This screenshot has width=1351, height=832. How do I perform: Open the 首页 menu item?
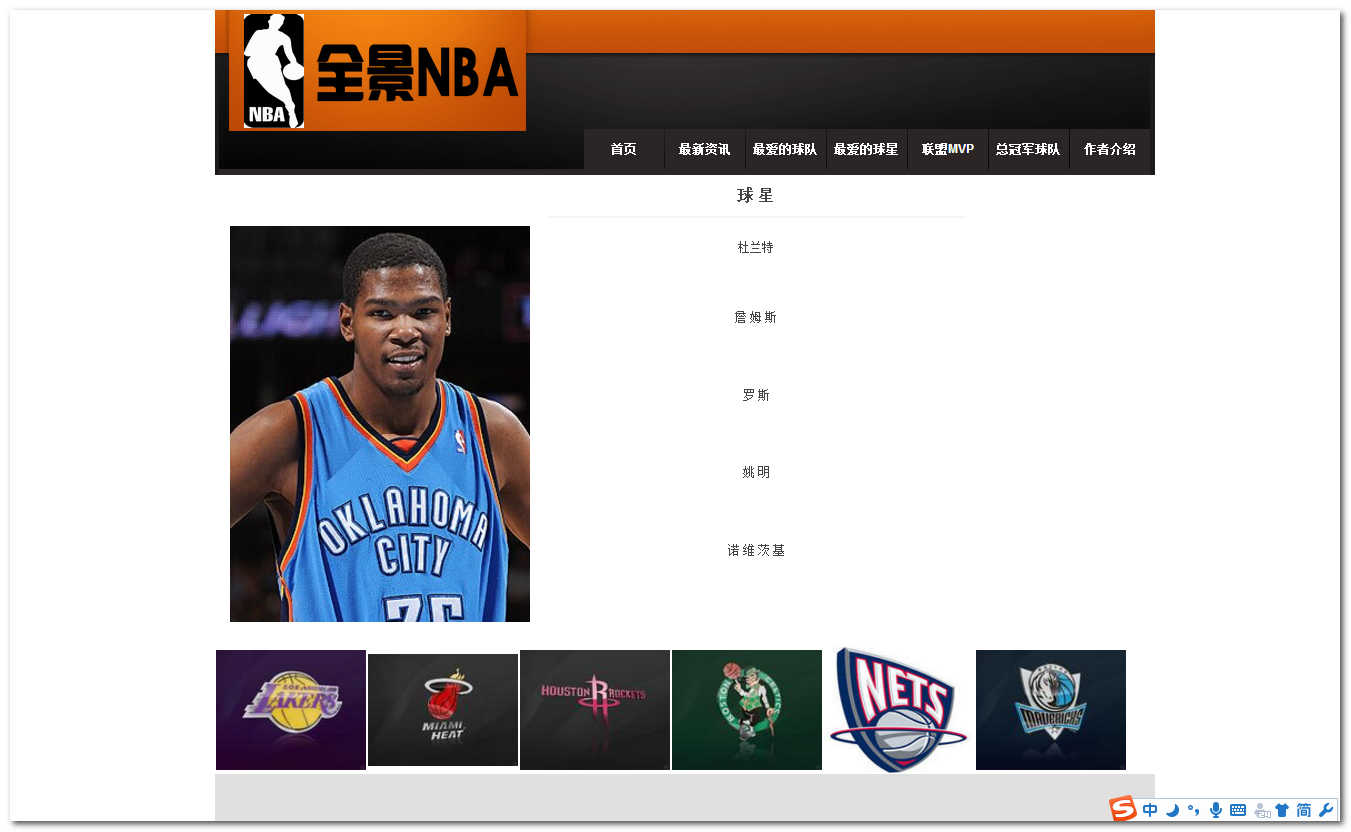pos(624,149)
